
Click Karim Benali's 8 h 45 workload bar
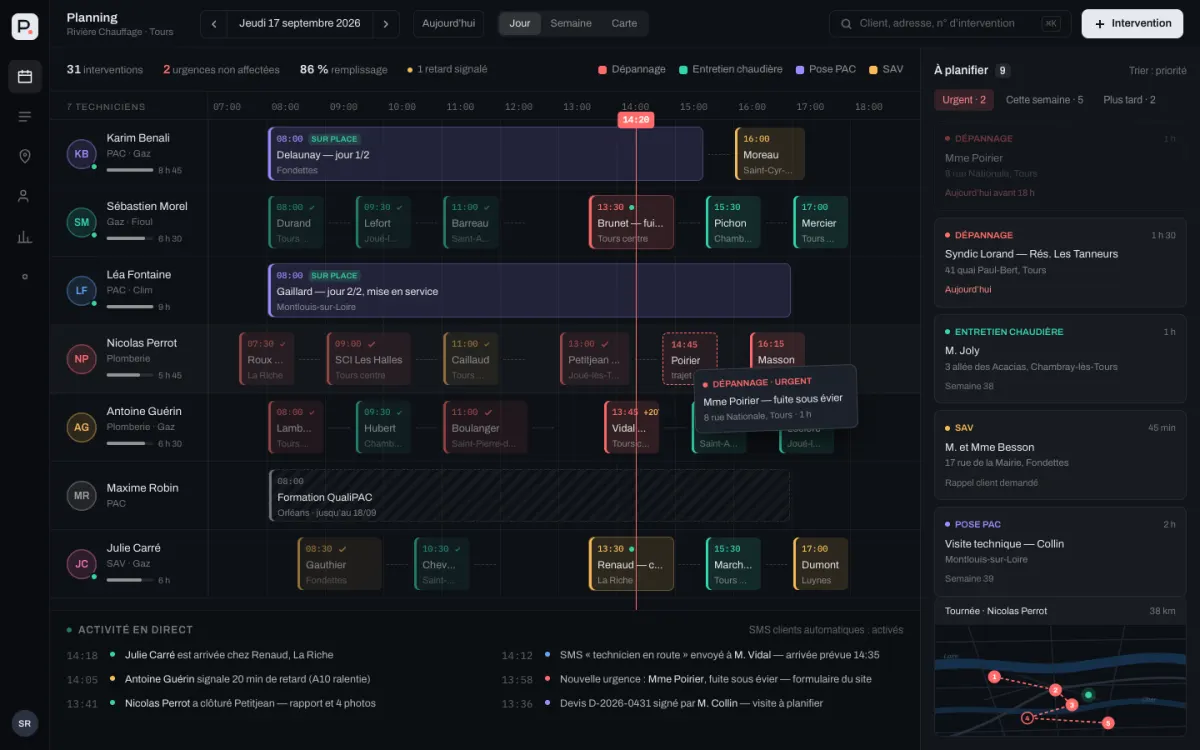129,171
